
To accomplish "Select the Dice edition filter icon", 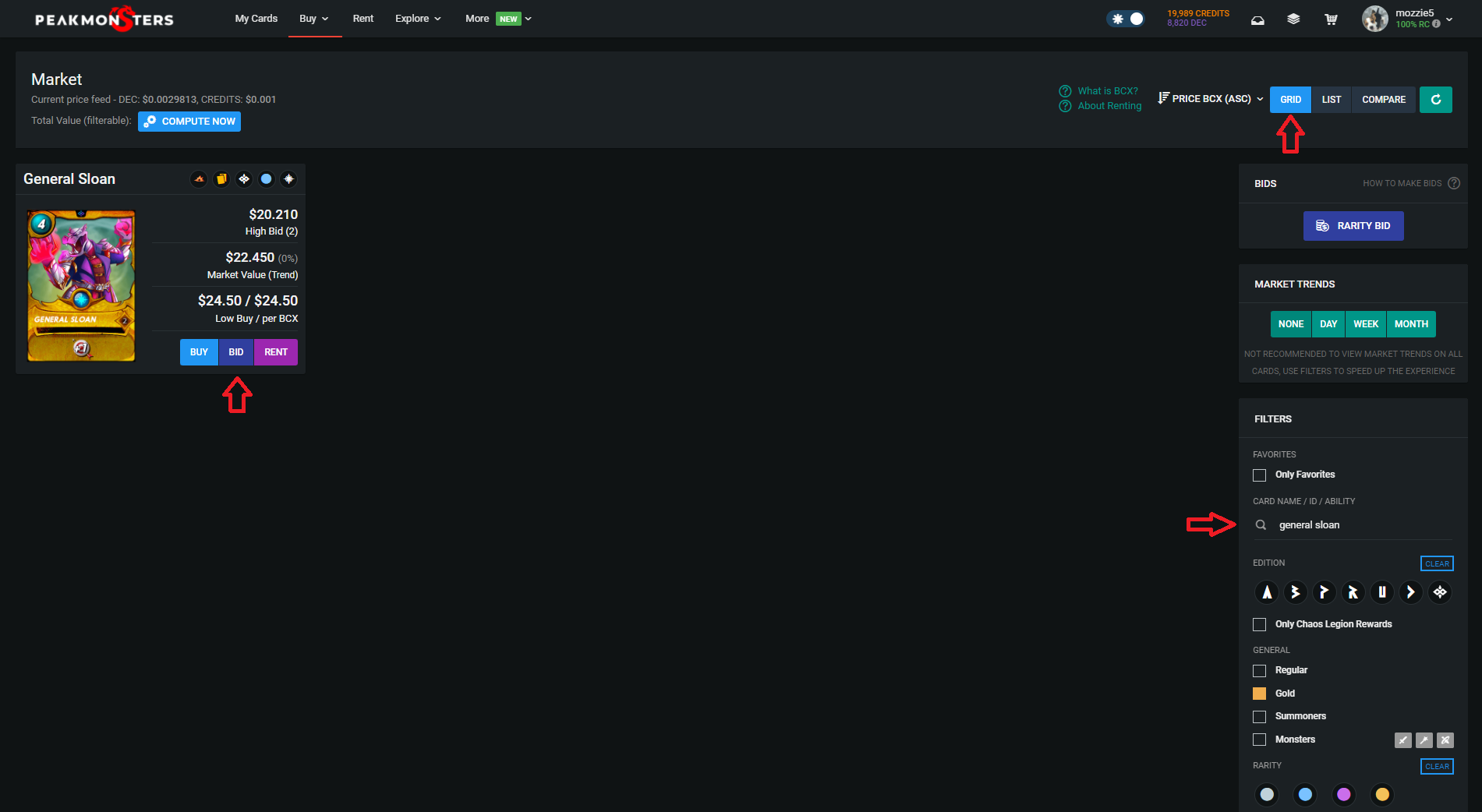I will (1410, 592).
